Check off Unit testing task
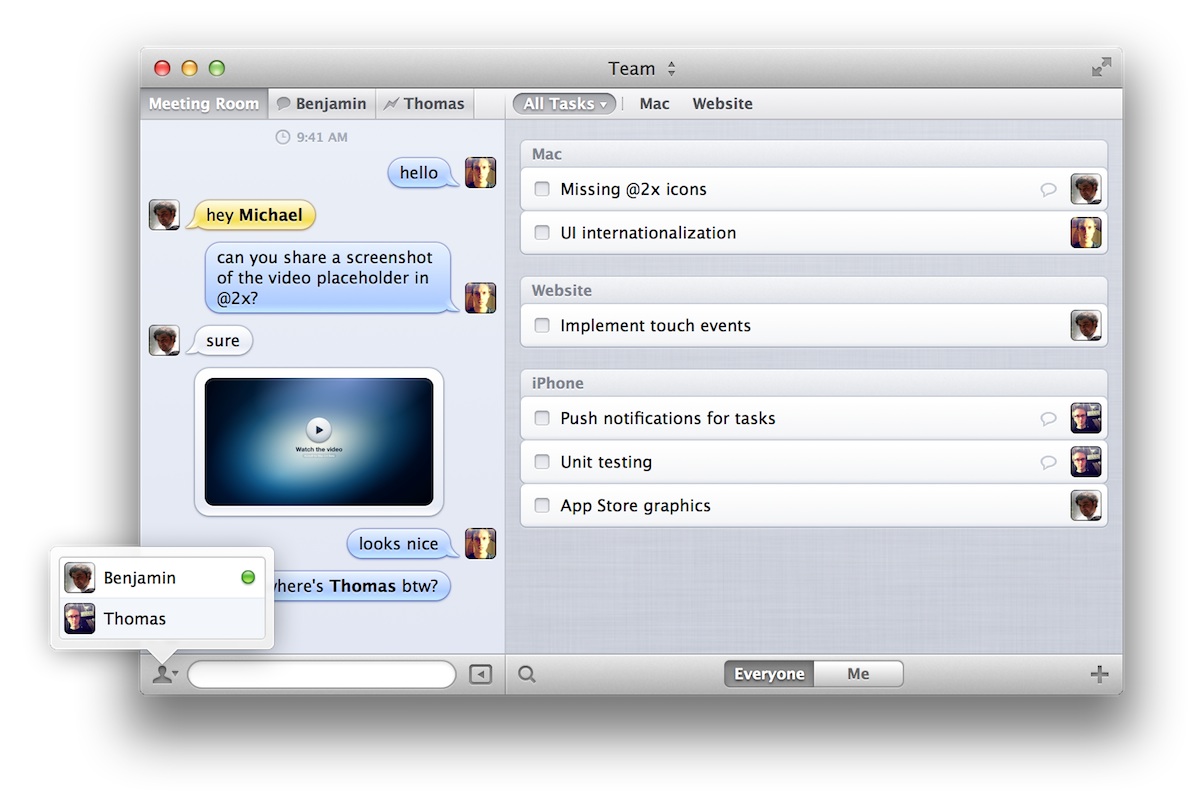 point(542,462)
